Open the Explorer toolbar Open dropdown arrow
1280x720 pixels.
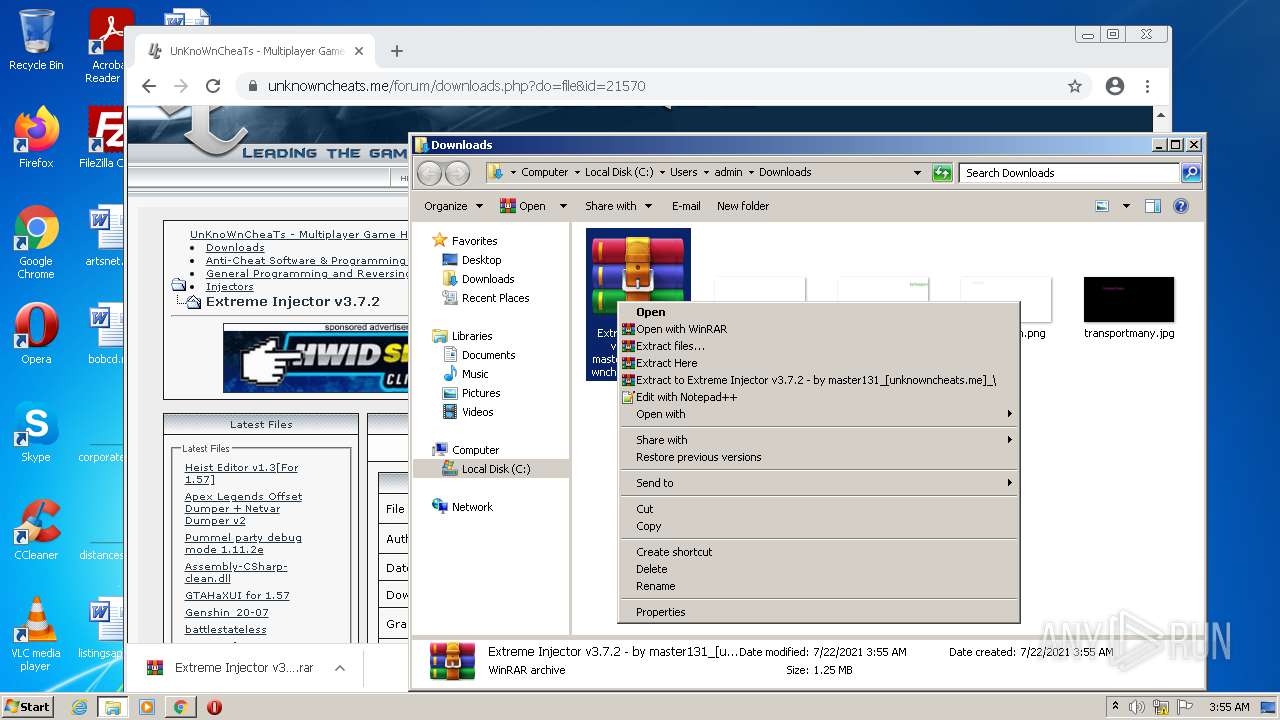pos(563,206)
